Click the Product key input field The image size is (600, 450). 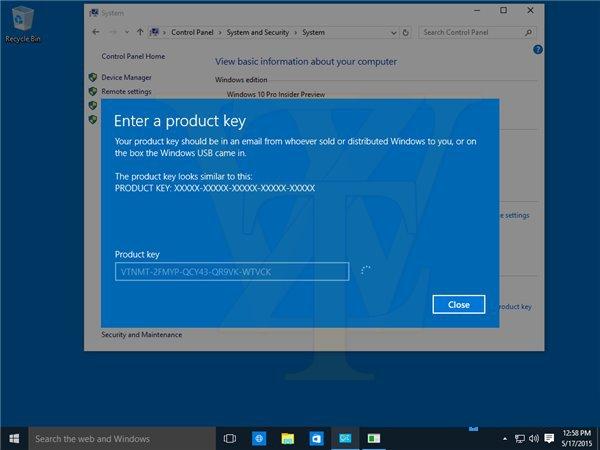click(231, 271)
